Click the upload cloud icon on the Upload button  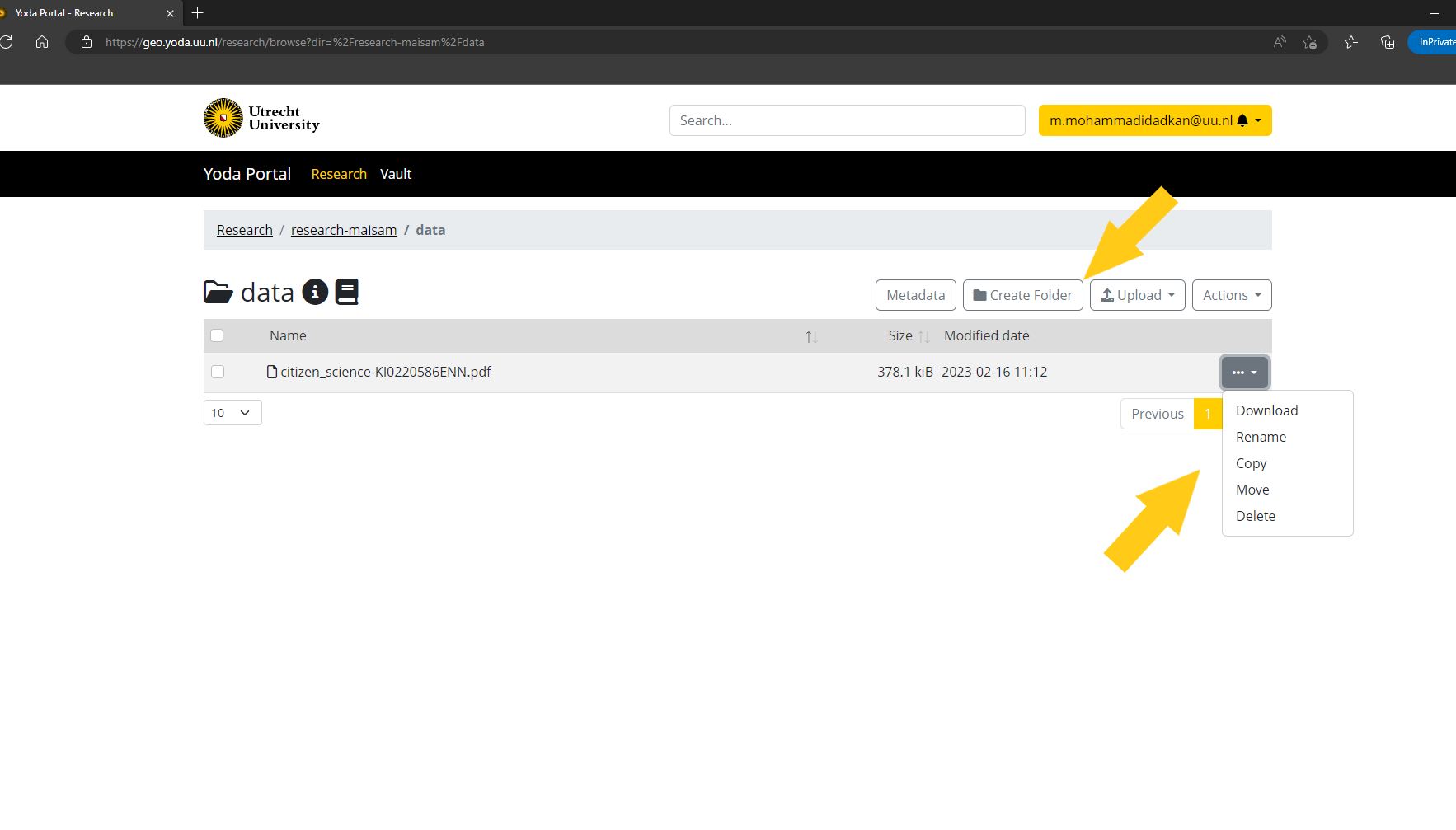coord(1108,294)
